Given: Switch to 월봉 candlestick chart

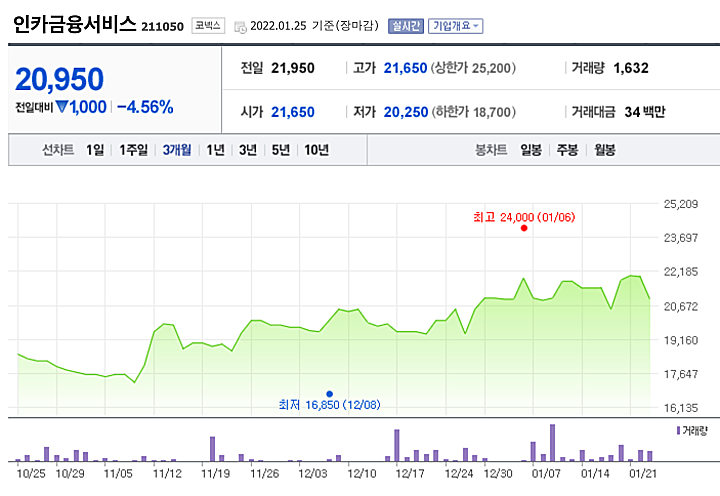Looking at the screenshot, I should point(605,150).
